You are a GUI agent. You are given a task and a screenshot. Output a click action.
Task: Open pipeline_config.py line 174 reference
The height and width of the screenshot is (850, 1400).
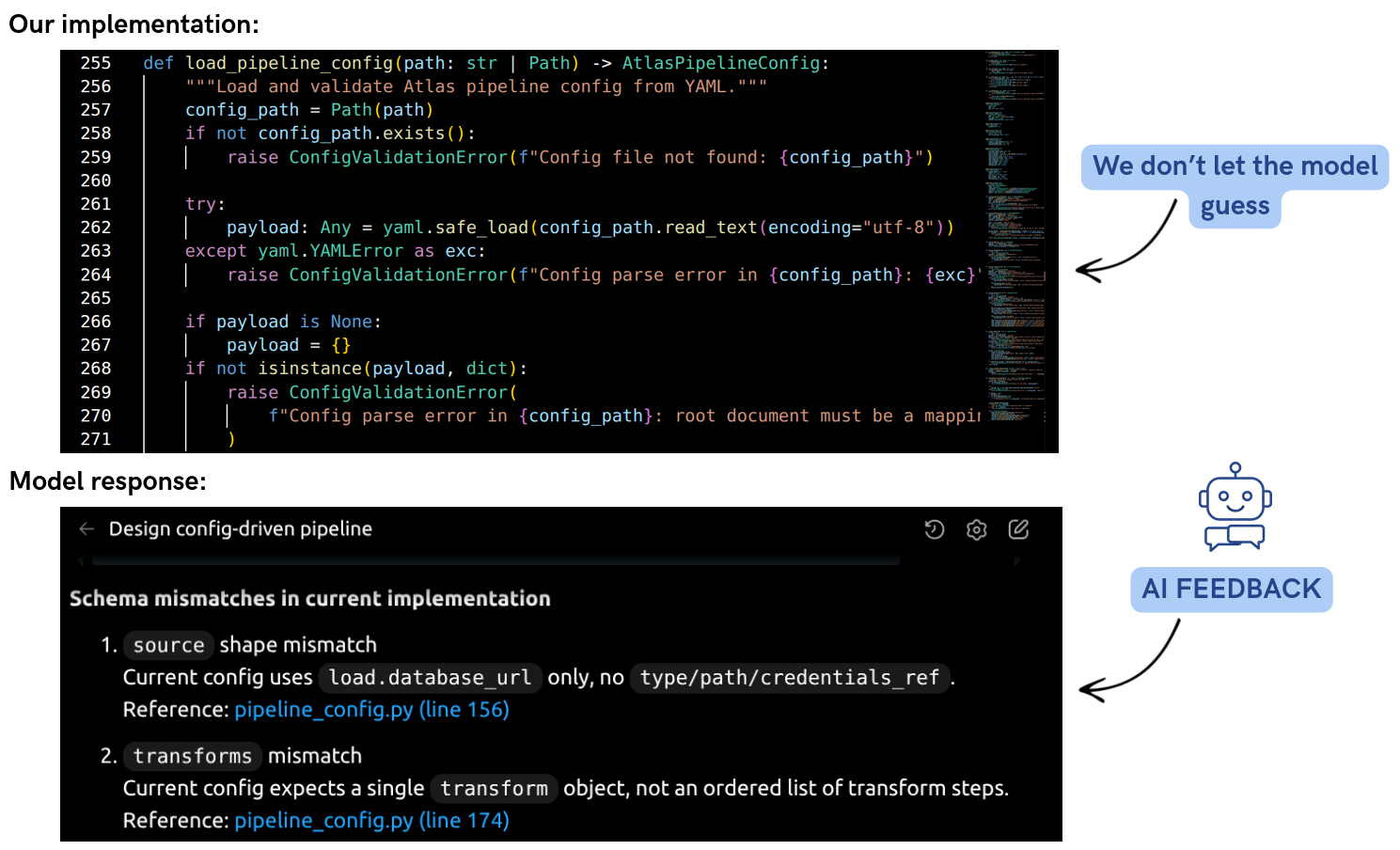pyautogui.click(x=370, y=820)
